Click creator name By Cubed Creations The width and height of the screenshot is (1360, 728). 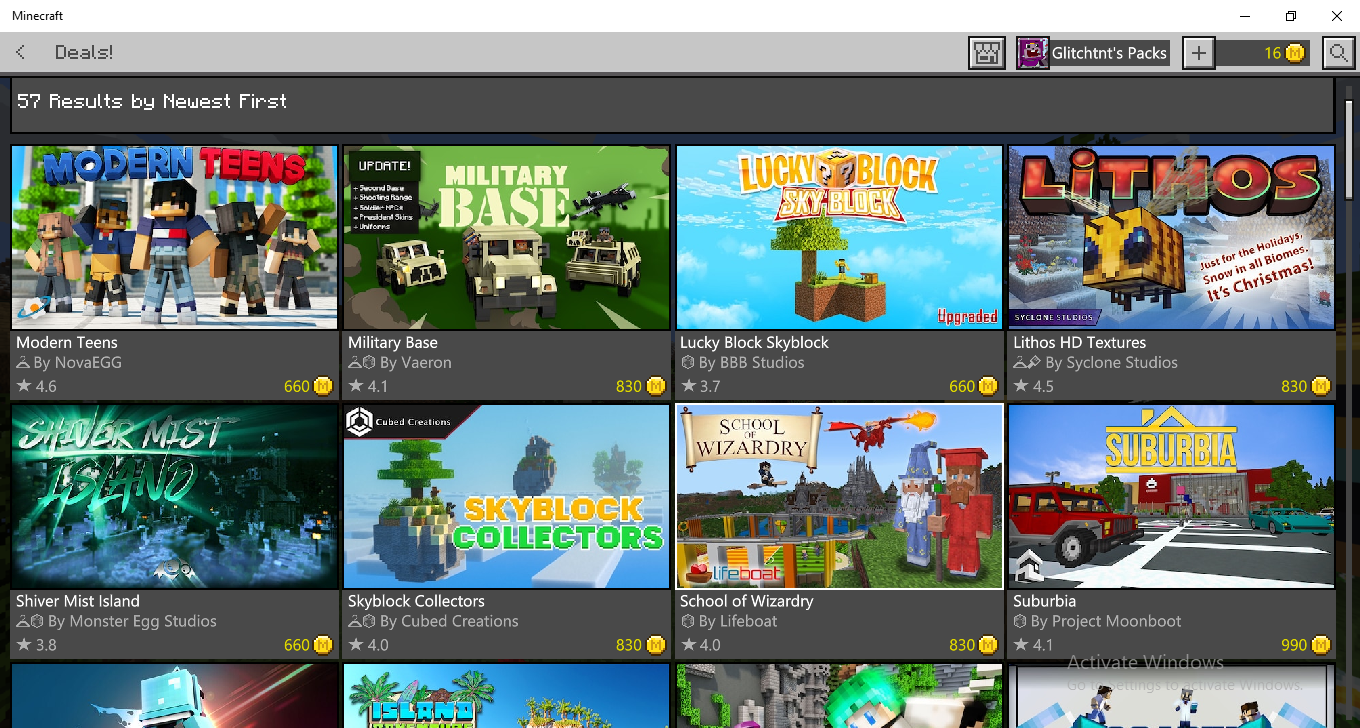(x=449, y=622)
